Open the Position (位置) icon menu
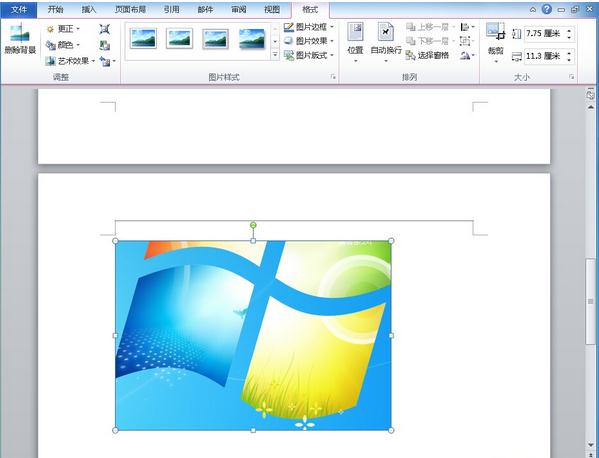 pos(355,42)
